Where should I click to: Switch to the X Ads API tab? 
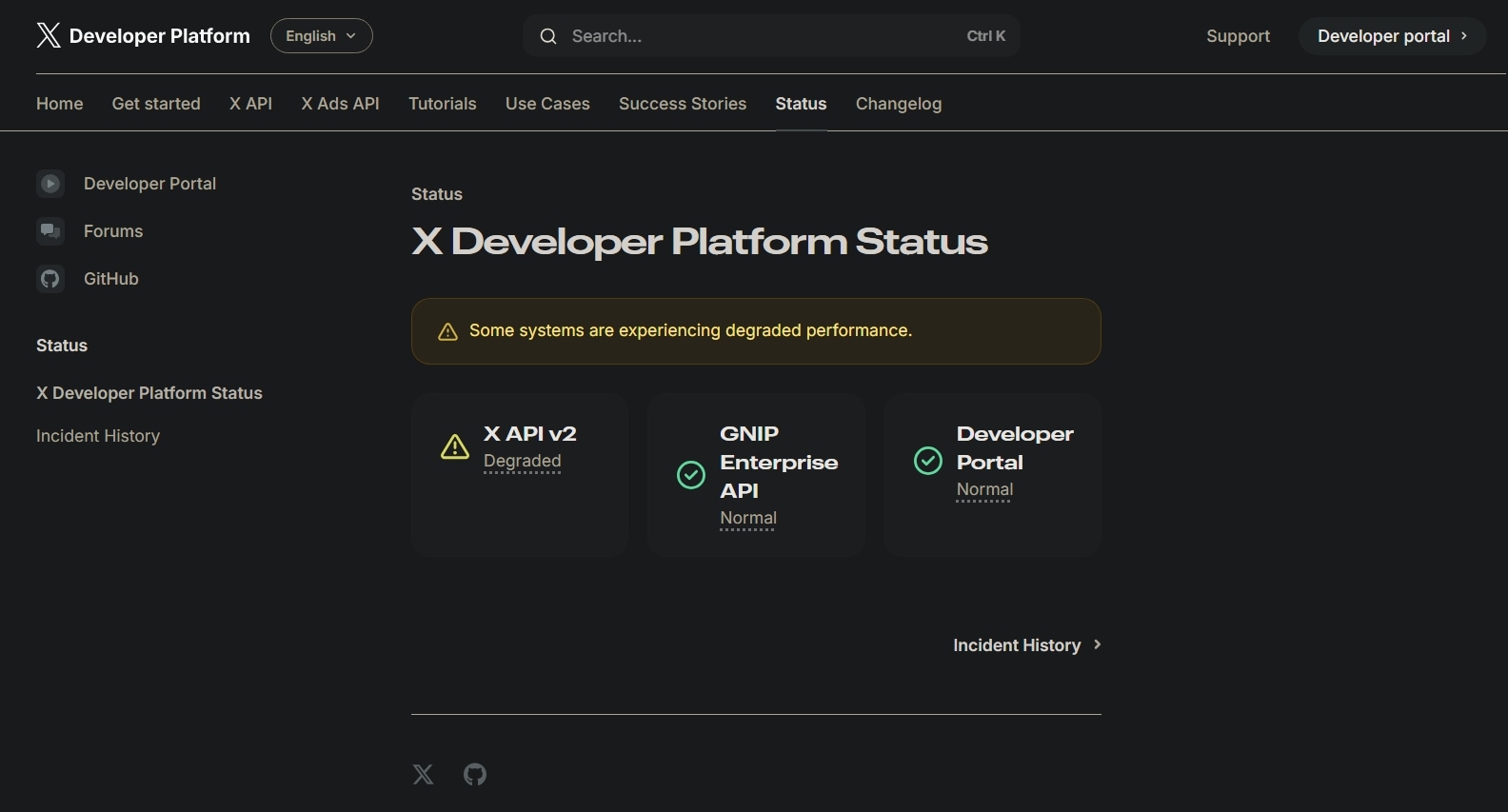341,104
